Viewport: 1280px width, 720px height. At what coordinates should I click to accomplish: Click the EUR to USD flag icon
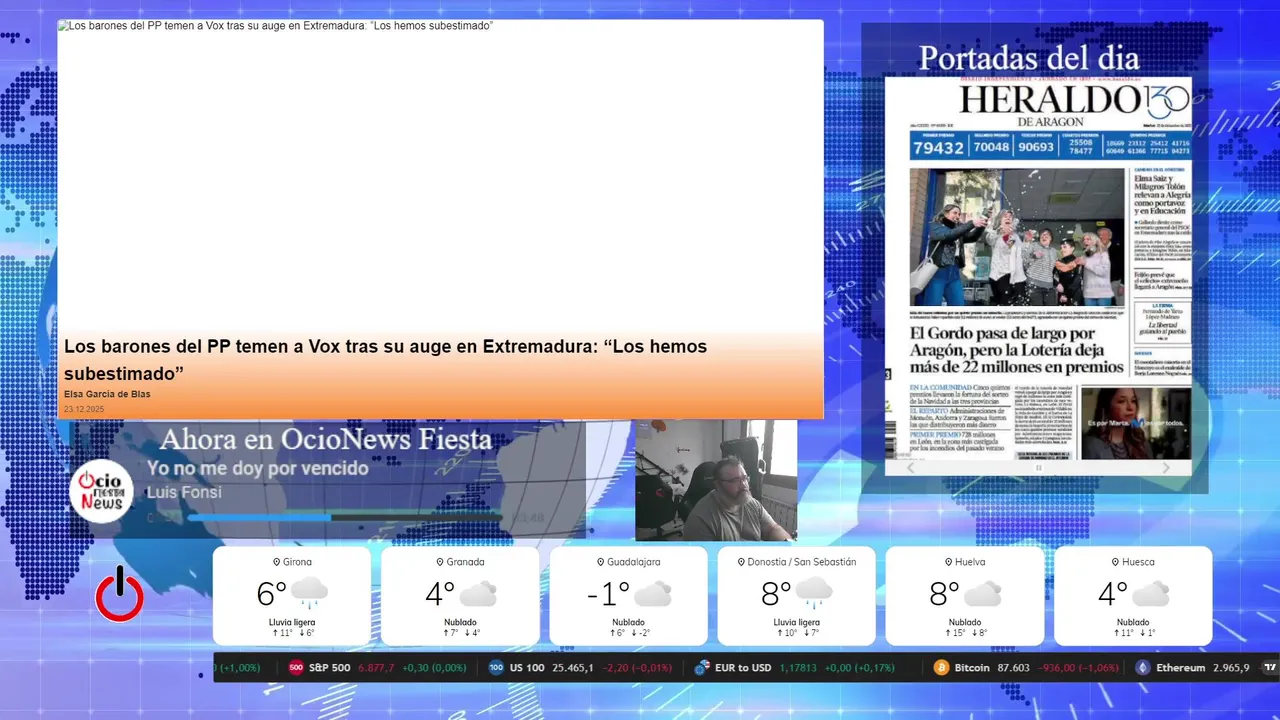coord(702,667)
